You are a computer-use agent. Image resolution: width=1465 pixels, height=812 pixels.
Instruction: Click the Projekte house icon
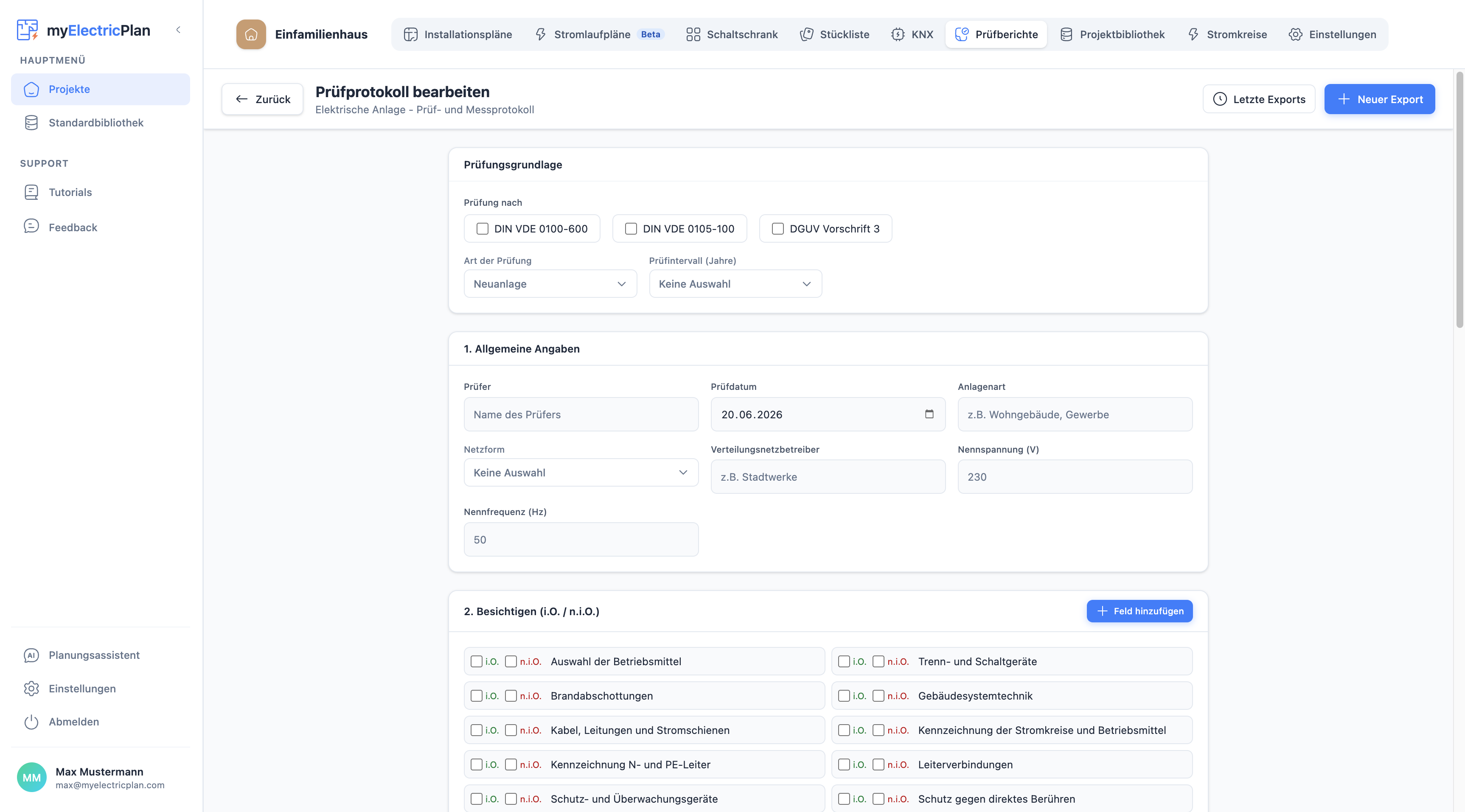click(31, 89)
